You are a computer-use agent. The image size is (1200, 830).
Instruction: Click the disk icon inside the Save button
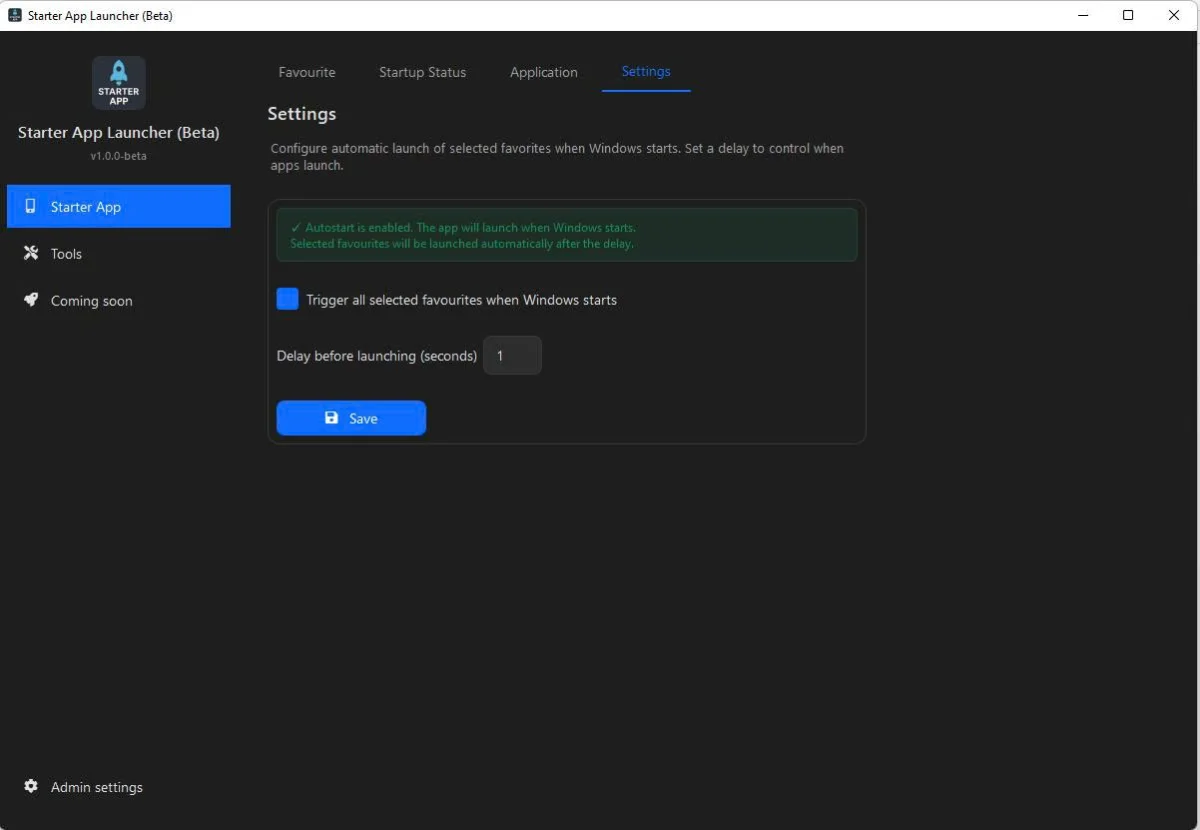pos(331,417)
